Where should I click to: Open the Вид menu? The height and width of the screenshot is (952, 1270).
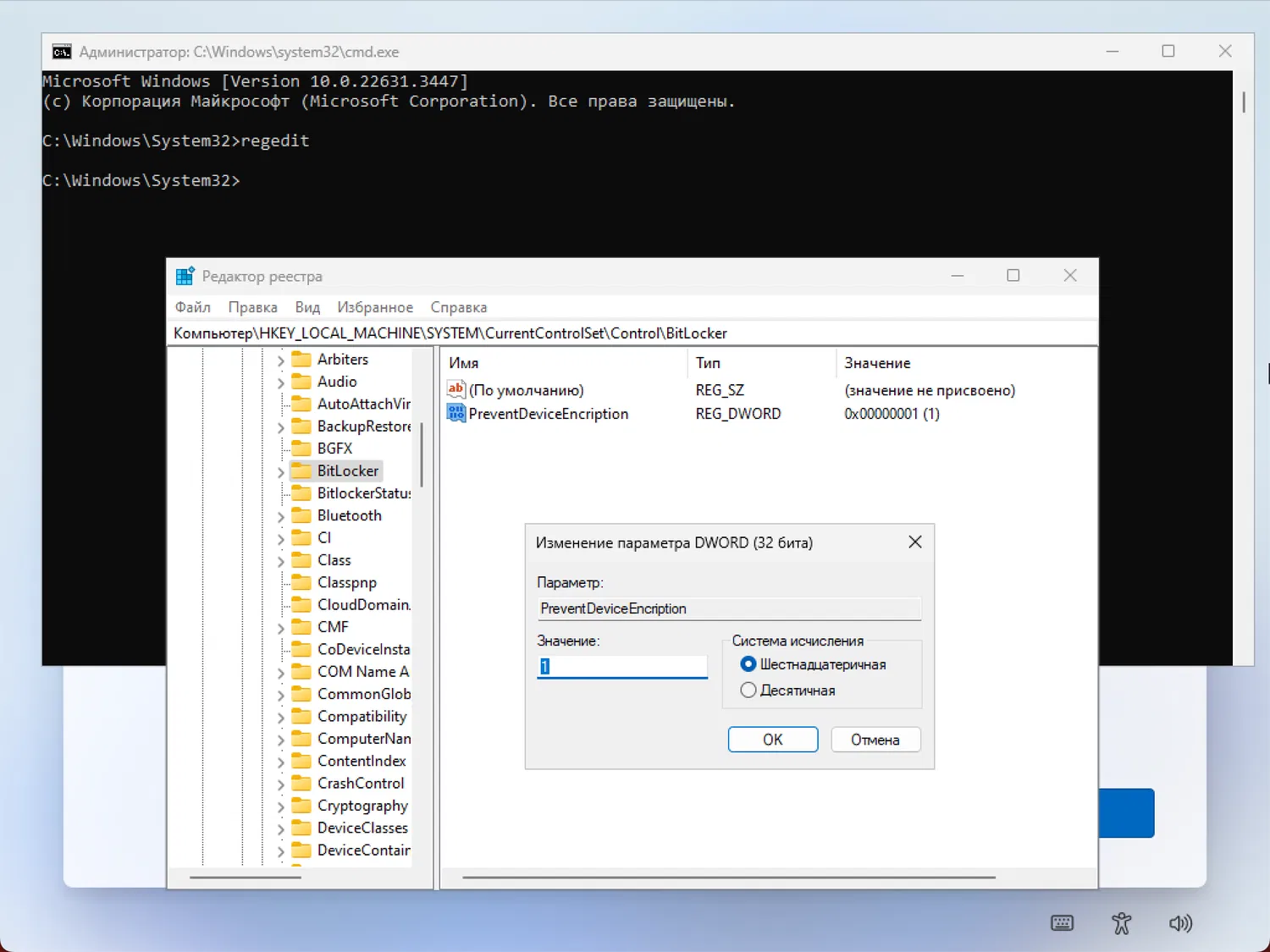click(x=307, y=307)
